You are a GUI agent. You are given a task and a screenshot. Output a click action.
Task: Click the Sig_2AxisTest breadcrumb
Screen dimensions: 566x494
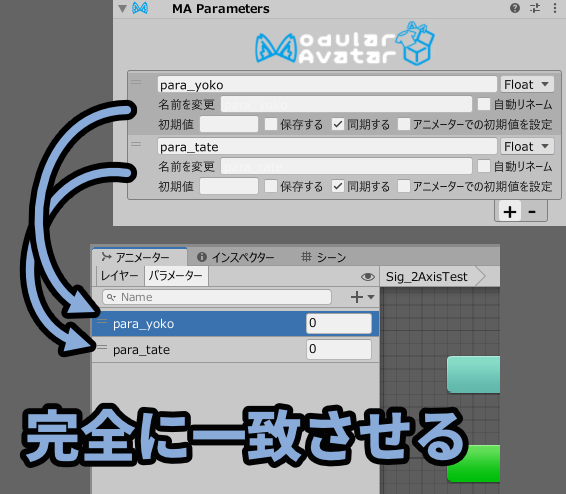[427, 277]
